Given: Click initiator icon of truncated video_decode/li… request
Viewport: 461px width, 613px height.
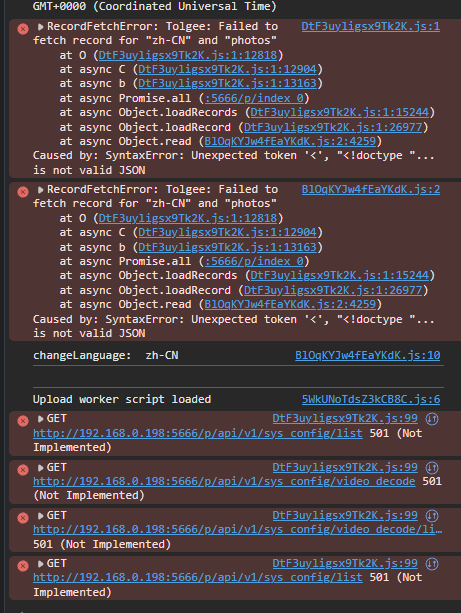Looking at the screenshot, I should click(432, 516).
